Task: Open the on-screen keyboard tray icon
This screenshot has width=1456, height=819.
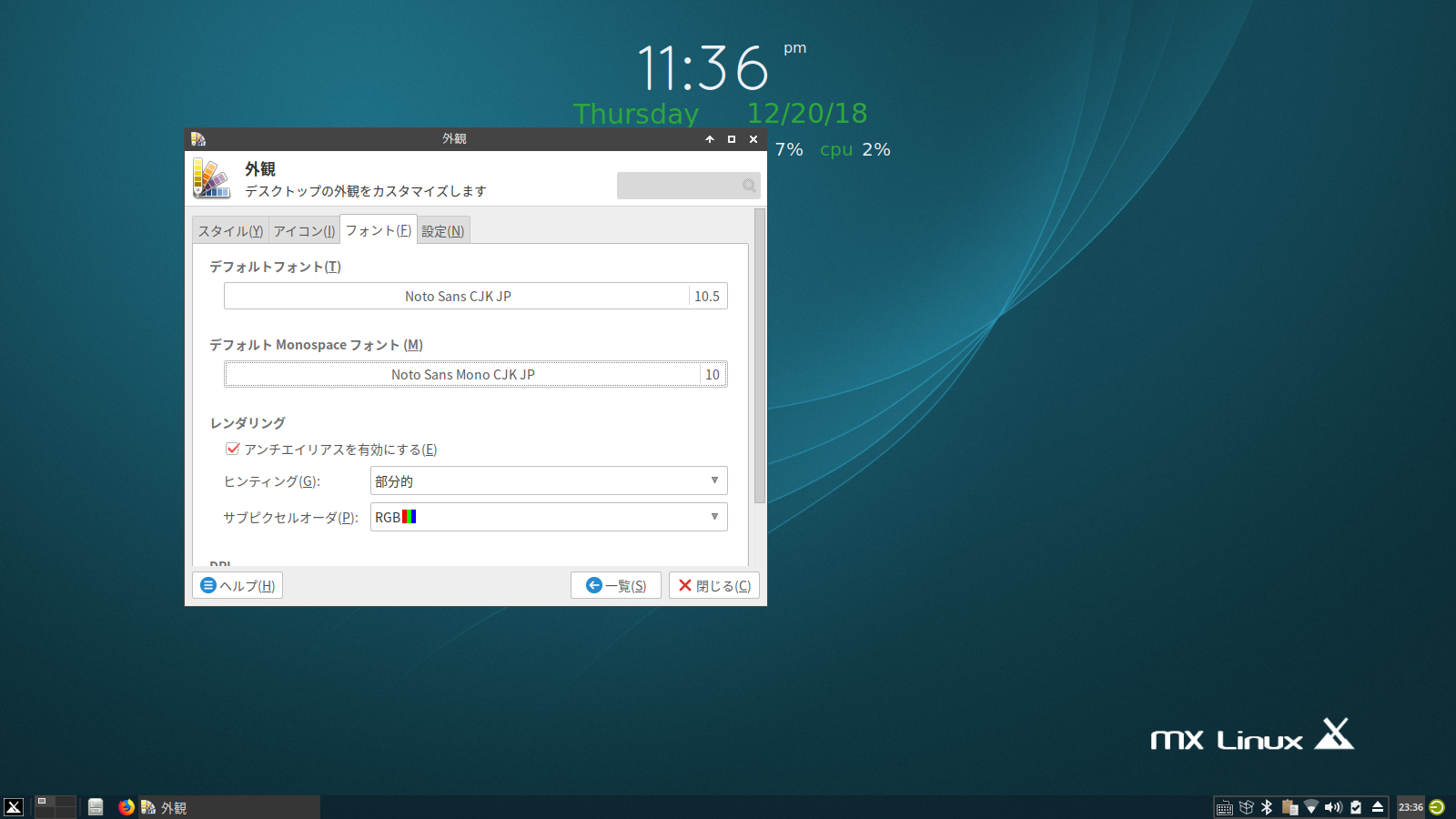Action: coord(1225,807)
